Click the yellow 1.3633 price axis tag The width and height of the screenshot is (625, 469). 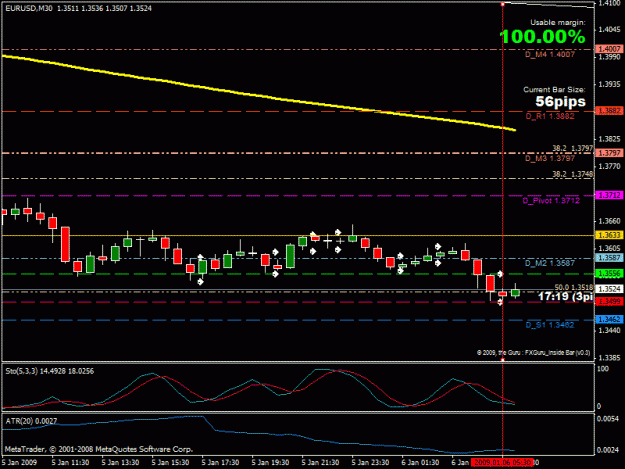(x=609, y=235)
